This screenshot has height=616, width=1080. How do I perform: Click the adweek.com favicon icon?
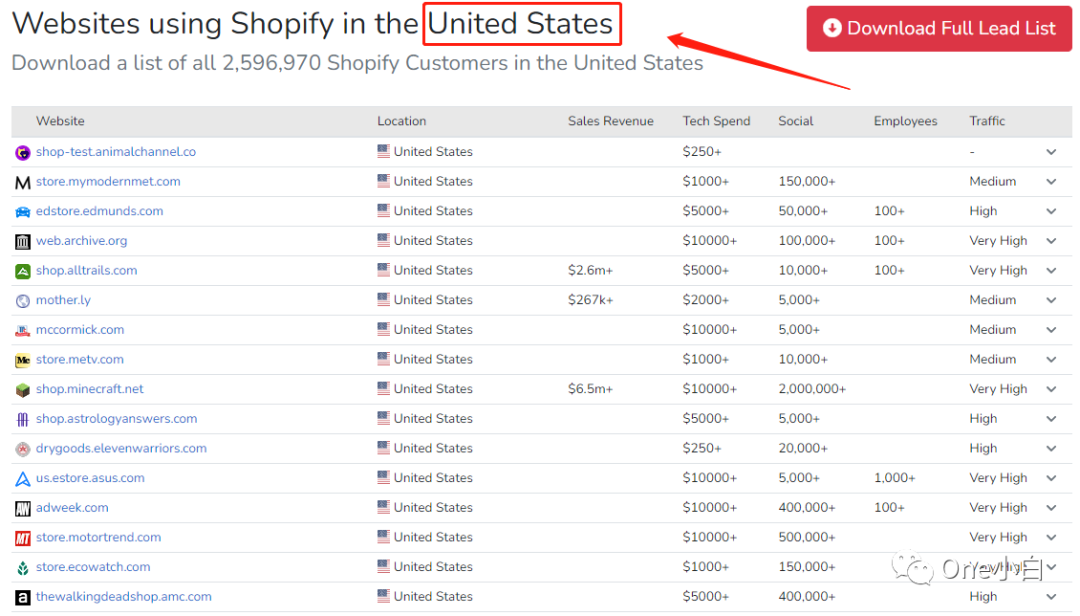(23, 508)
